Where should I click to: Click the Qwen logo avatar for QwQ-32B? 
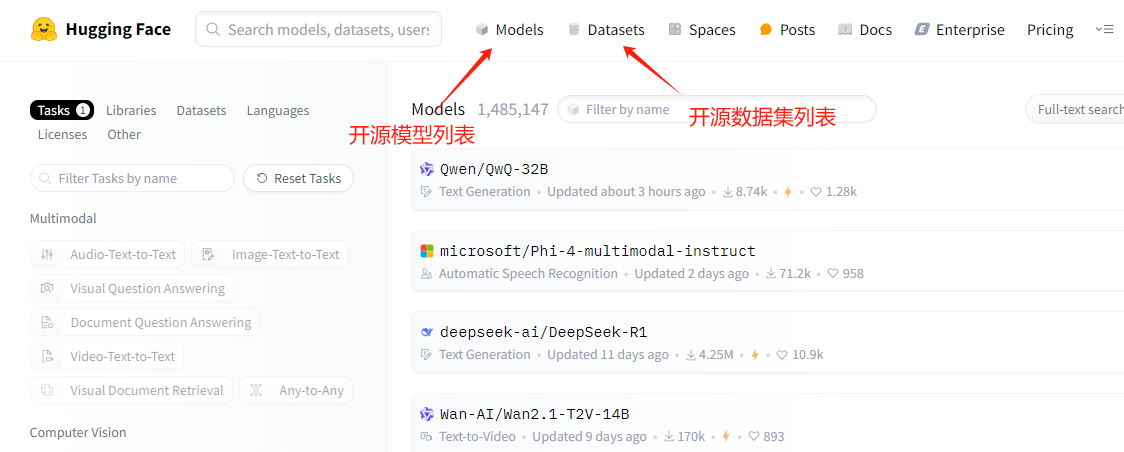point(427,169)
